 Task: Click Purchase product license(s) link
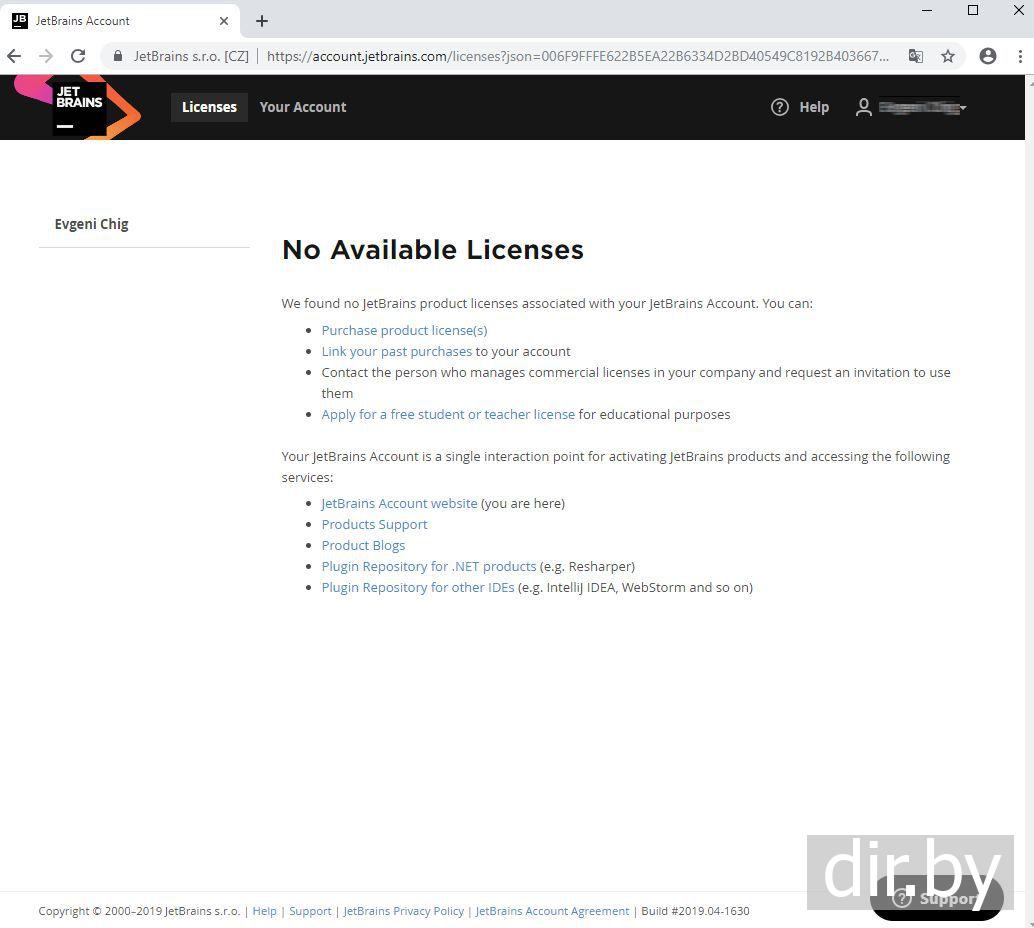click(x=404, y=330)
